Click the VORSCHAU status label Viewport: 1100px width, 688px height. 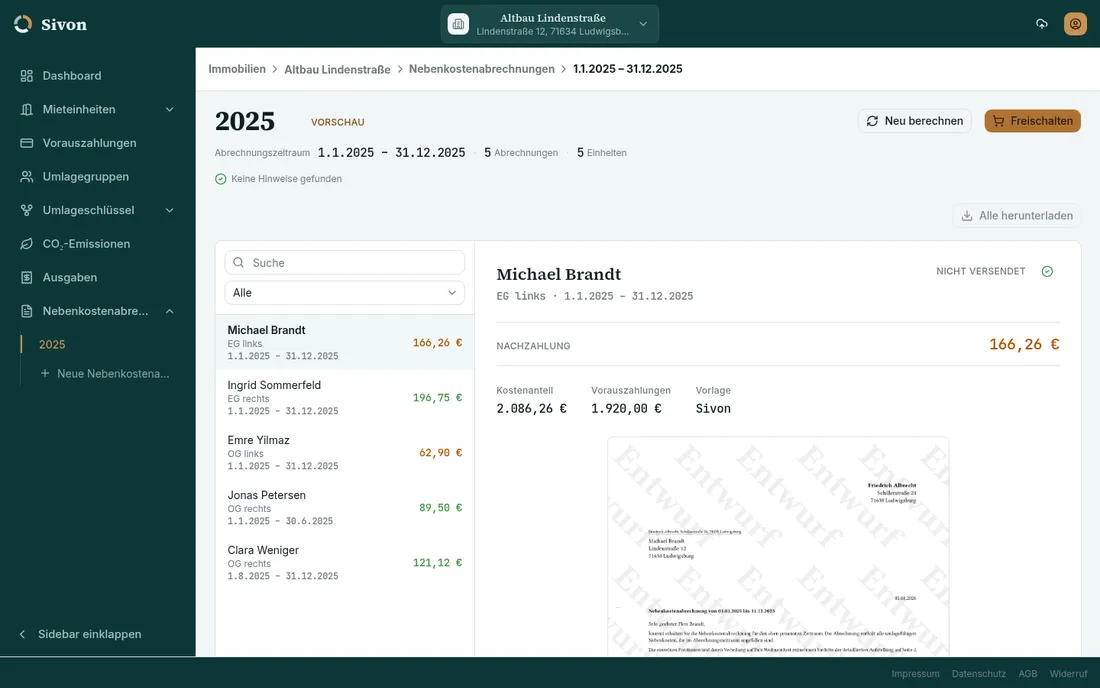[337, 122]
